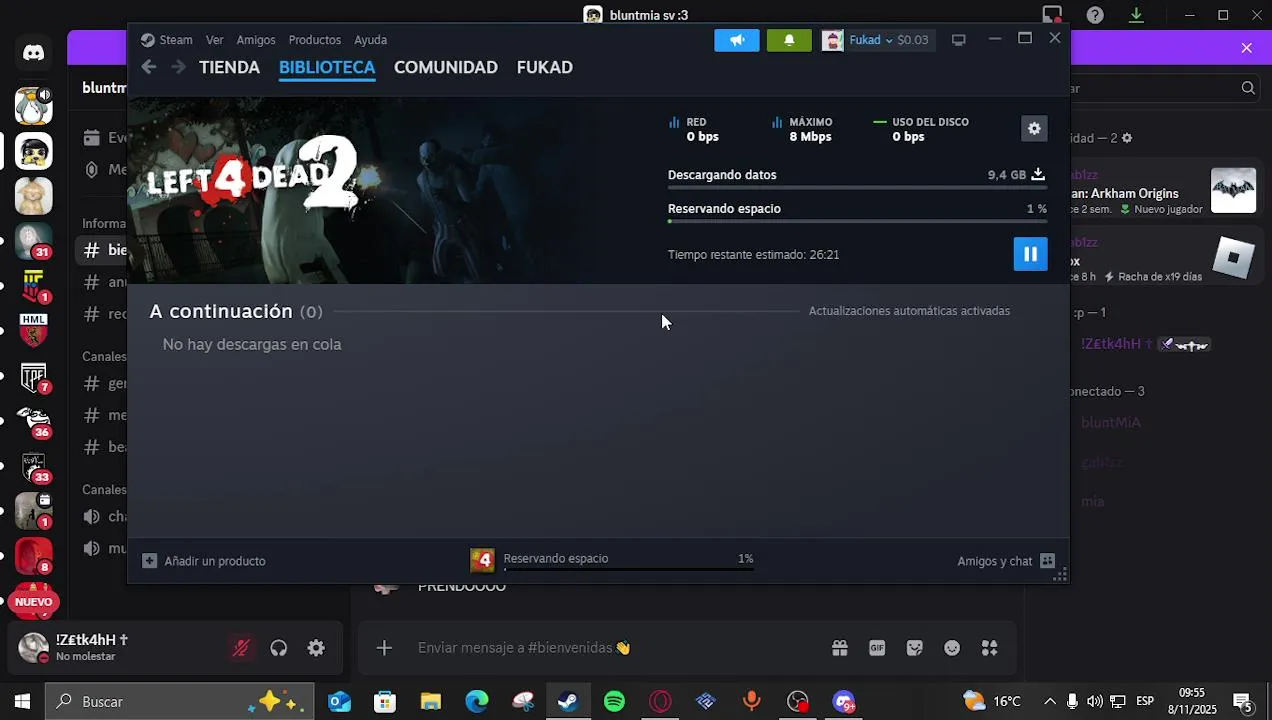Click the Left 4 Dead 2 icon in status bar
Screen dimensions: 1272x720
[x=482, y=560]
